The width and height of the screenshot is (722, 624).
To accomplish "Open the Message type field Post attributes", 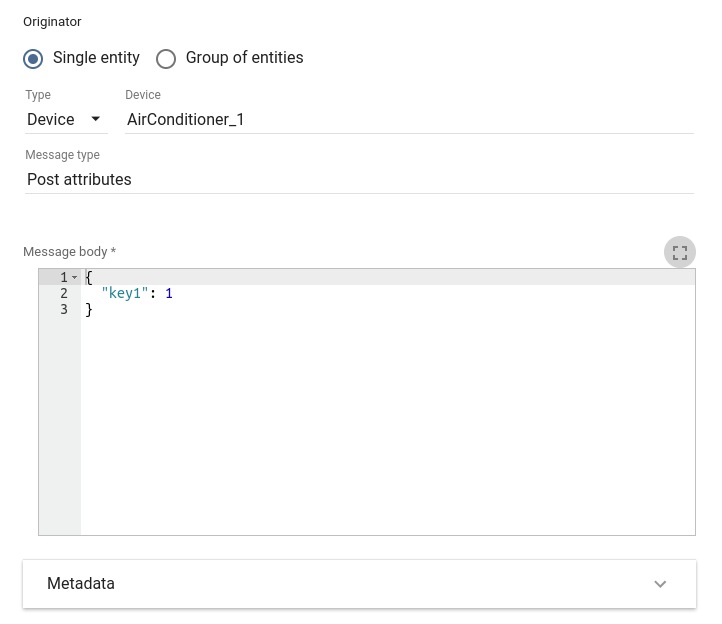I will click(x=359, y=179).
